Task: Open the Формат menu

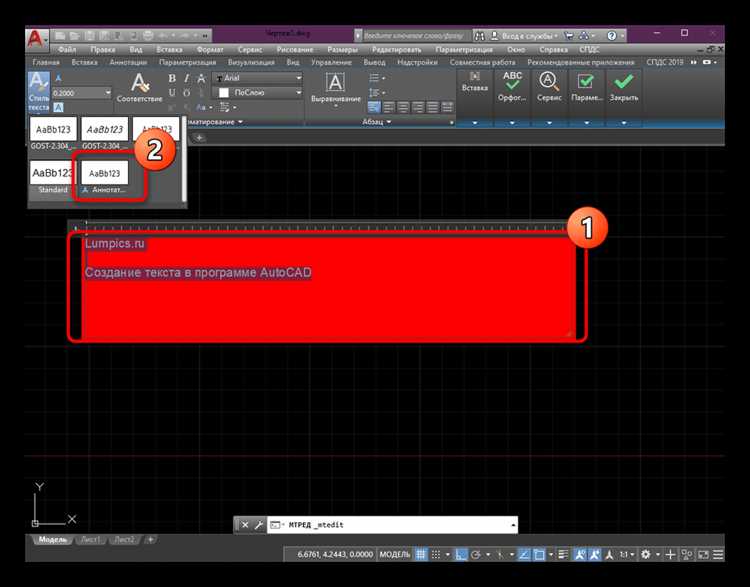Action: 210,49
